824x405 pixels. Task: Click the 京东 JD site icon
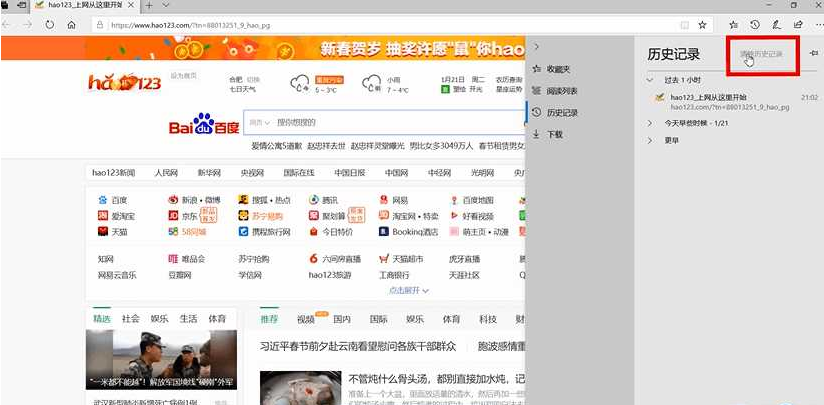click(173, 215)
